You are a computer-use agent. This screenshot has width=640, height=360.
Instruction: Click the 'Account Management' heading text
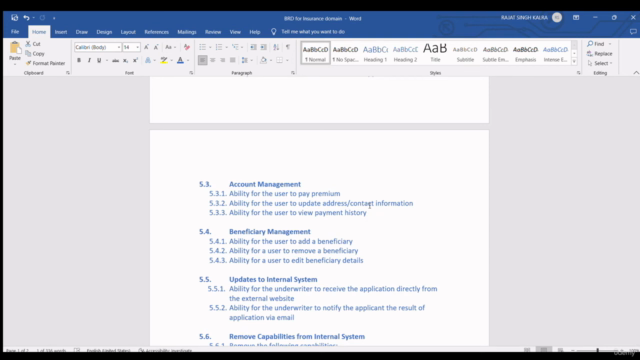pyautogui.click(x=265, y=184)
